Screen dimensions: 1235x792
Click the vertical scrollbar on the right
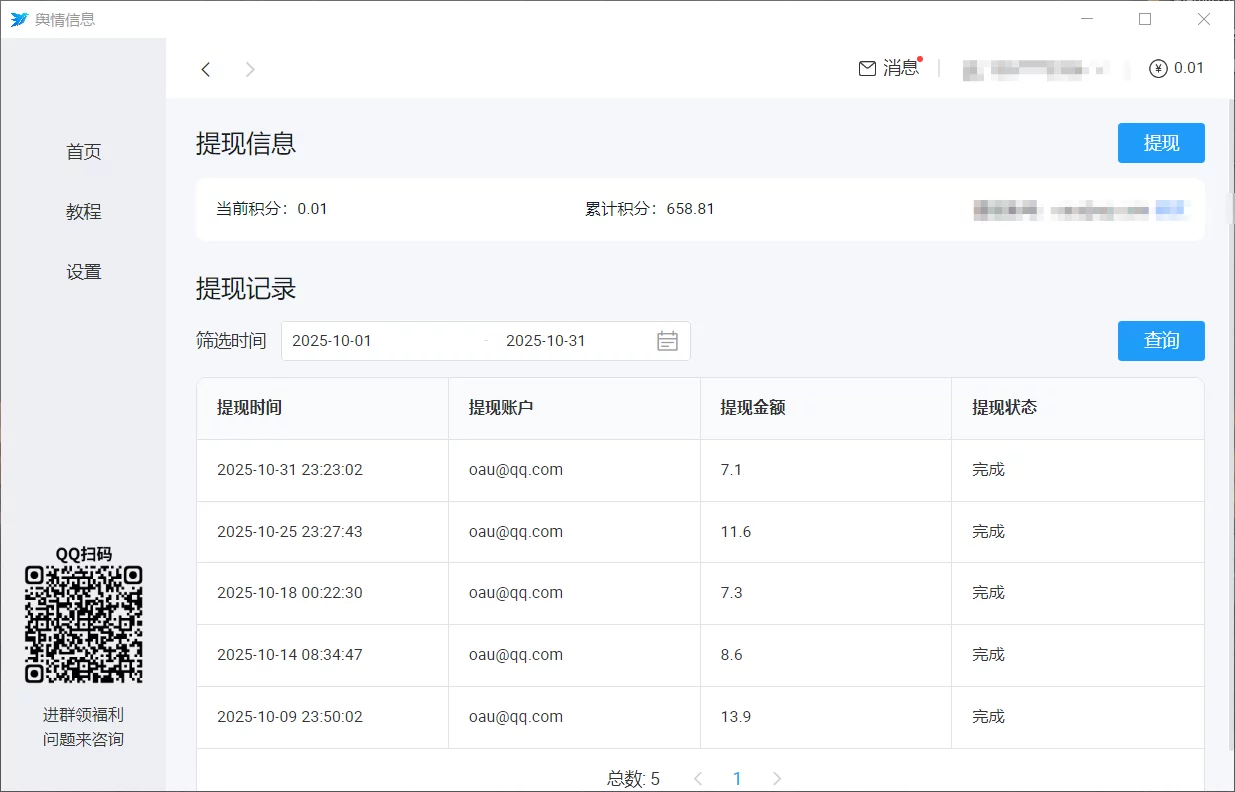1230,420
